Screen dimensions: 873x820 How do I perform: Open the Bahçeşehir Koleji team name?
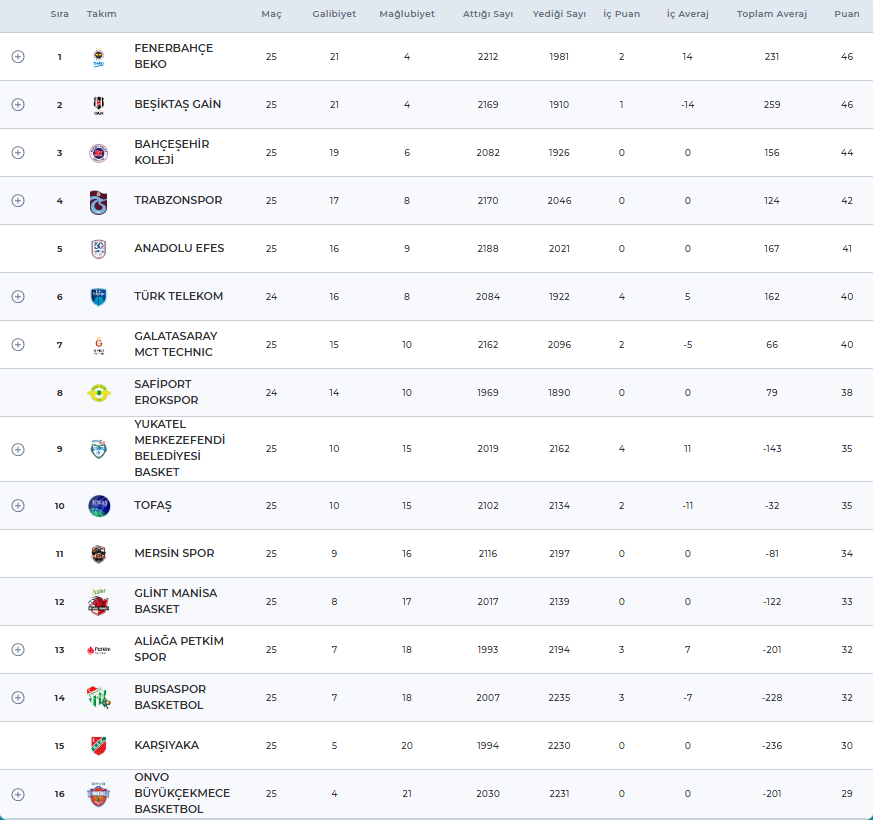(171, 152)
